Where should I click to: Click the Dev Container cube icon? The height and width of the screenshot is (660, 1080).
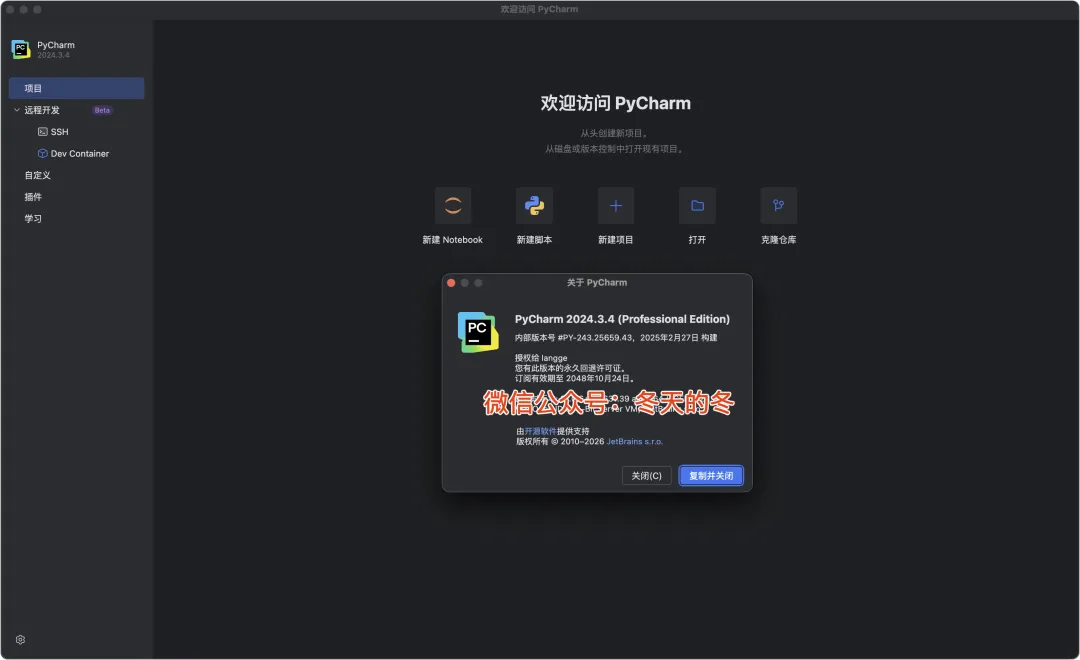pos(43,154)
